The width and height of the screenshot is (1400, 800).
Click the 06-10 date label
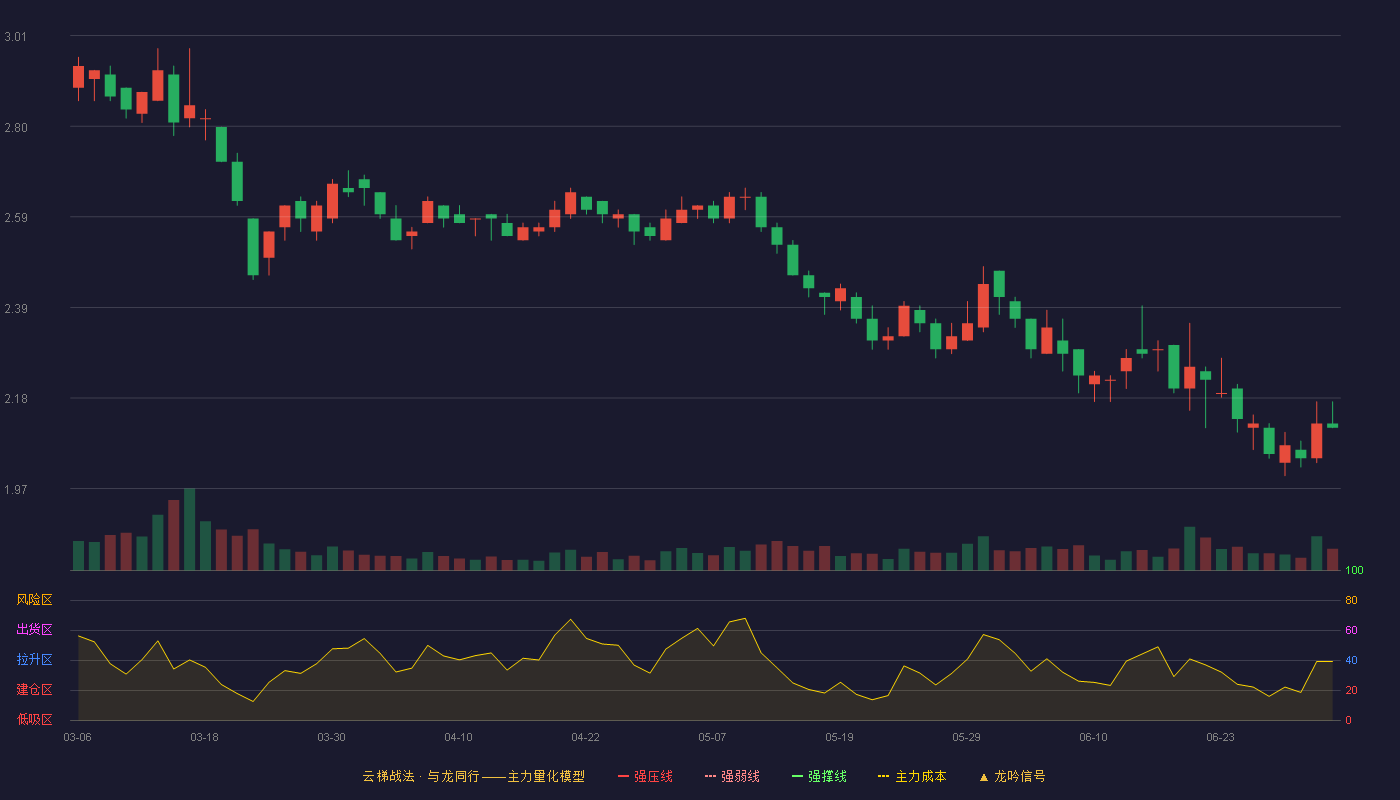click(x=1093, y=737)
